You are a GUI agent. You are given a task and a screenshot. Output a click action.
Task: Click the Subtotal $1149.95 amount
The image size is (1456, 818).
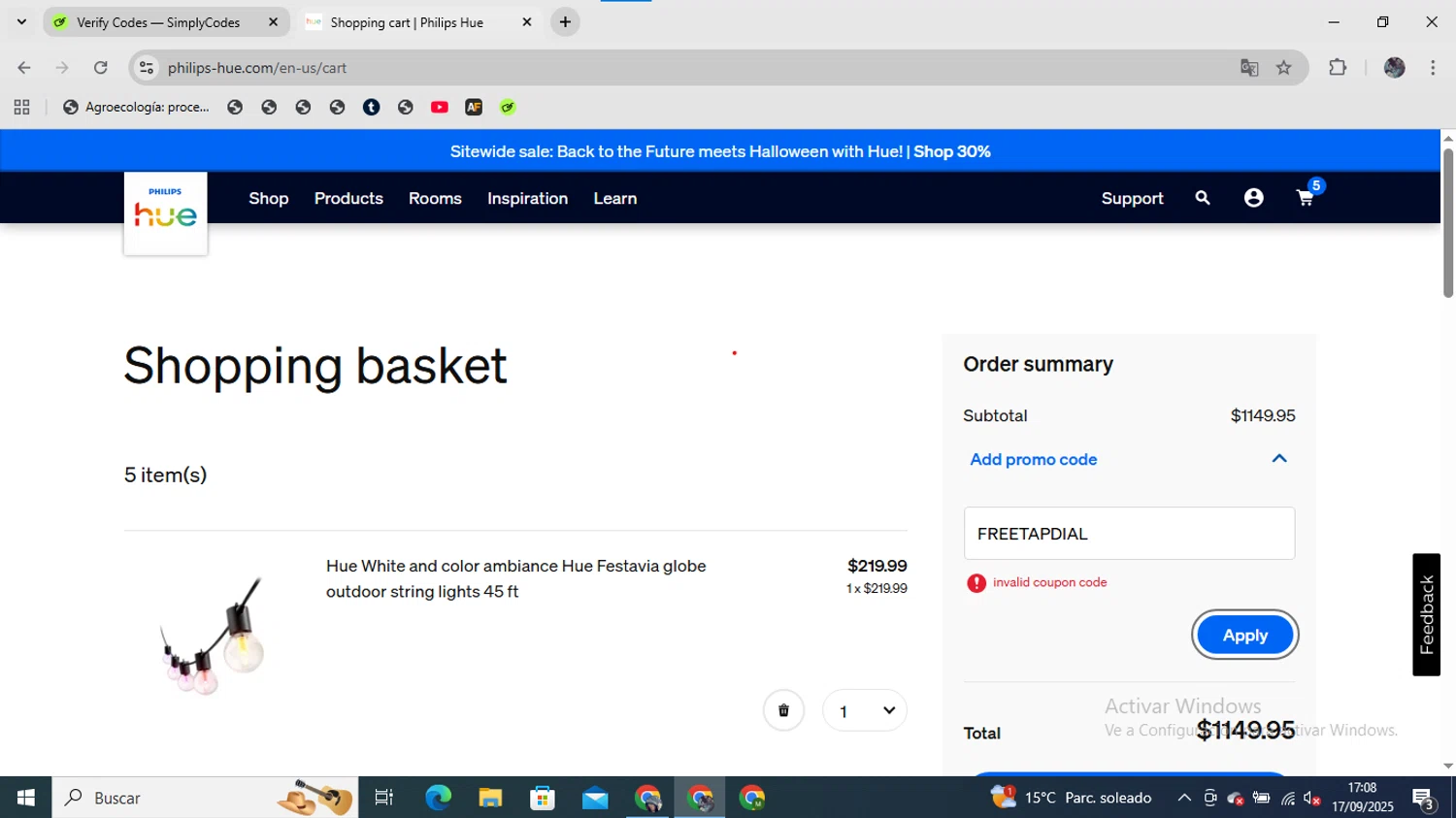(1262, 415)
